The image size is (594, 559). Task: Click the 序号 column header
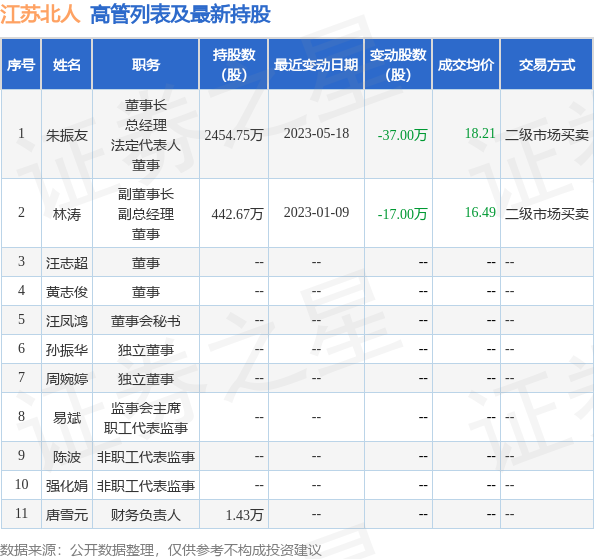point(21,65)
